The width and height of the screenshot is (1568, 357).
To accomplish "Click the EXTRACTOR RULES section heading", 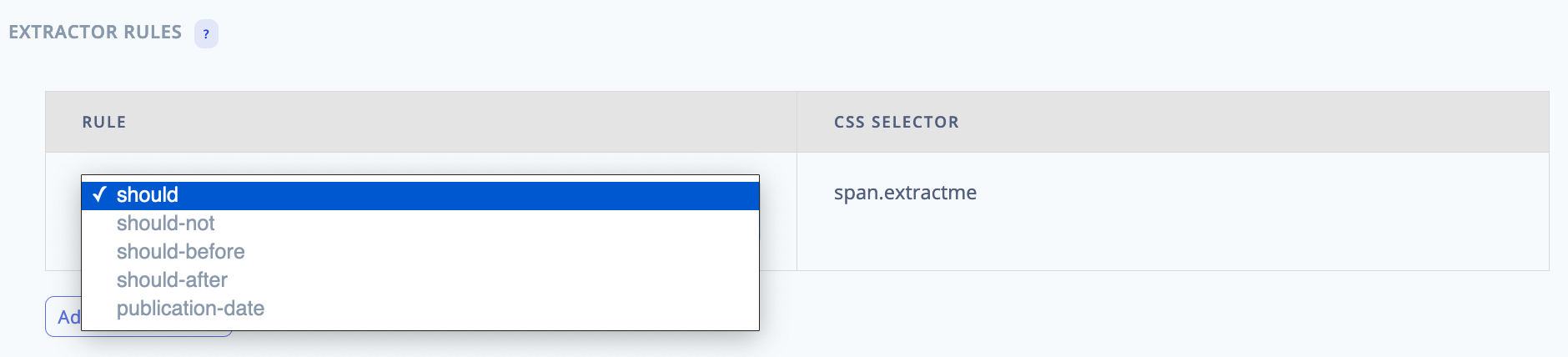I will pos(95,32).
